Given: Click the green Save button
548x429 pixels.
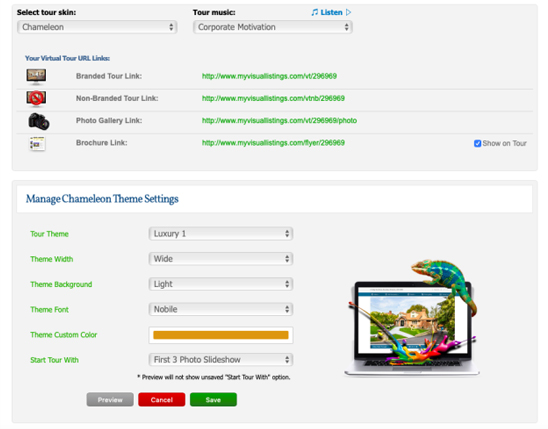Looking at the screenshot, I should [x=213, y=400].
